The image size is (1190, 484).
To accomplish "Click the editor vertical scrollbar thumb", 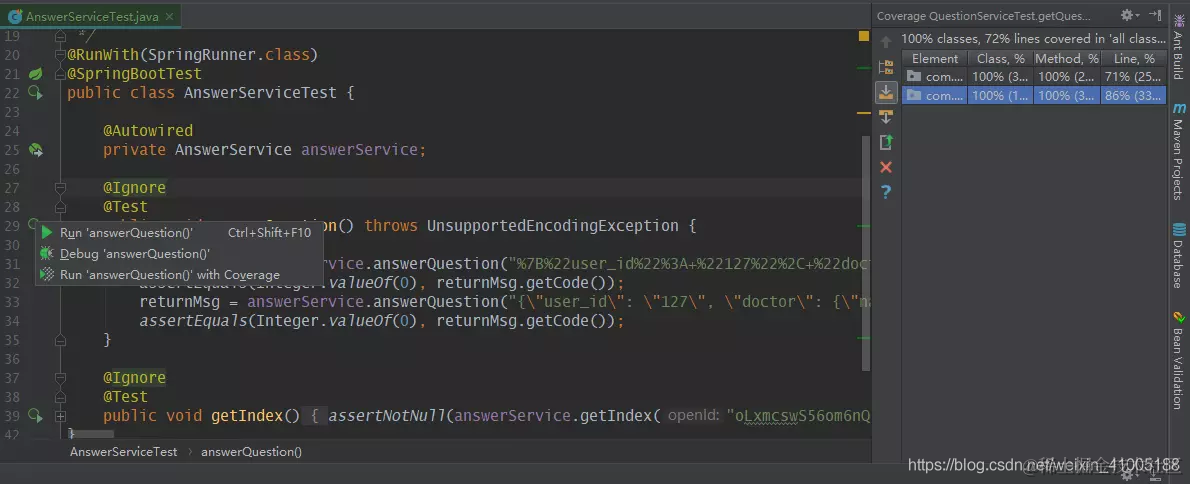I will point(867,254).
